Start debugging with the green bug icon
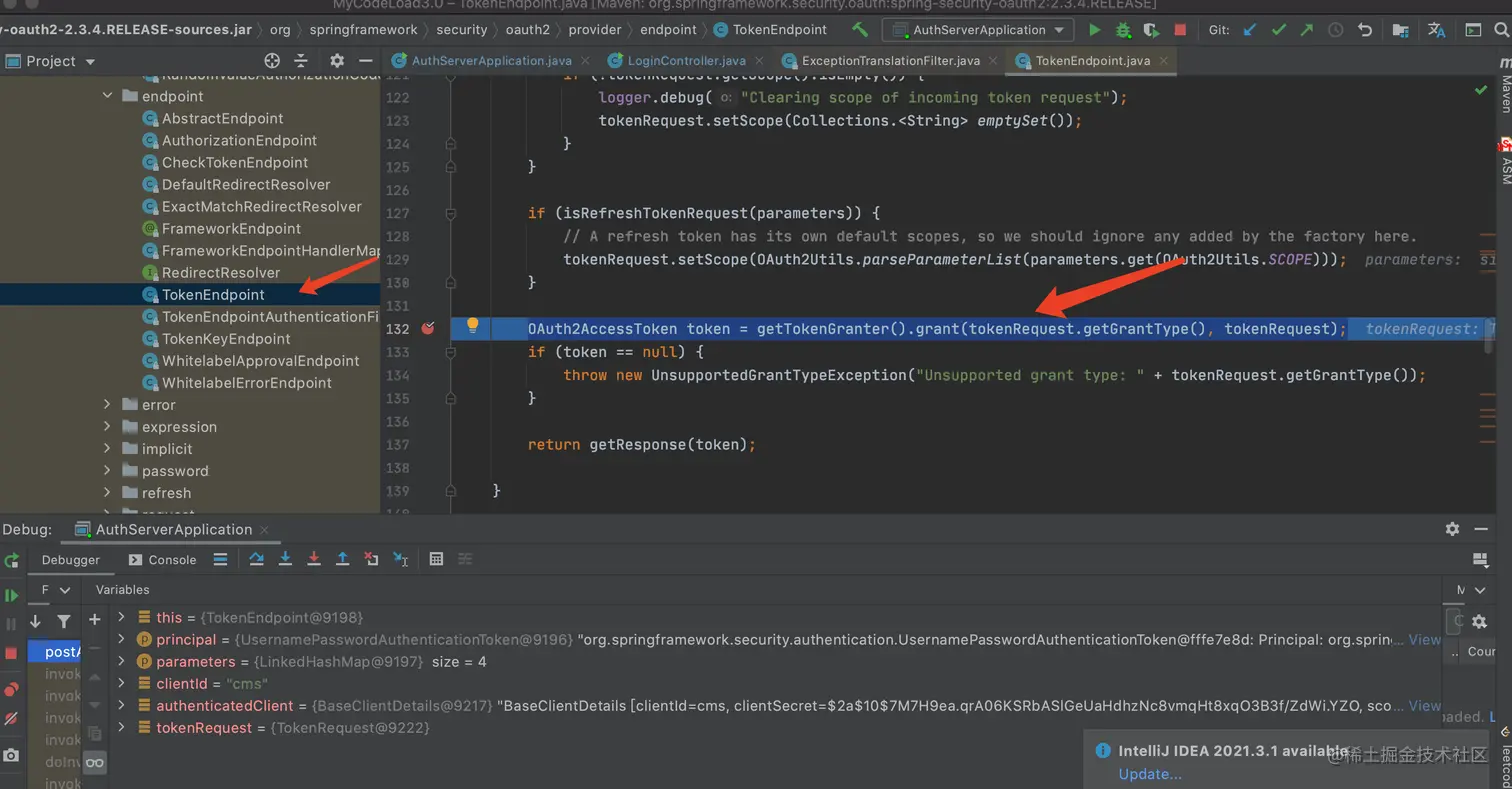1512x789 pixels. (1123, 30)
